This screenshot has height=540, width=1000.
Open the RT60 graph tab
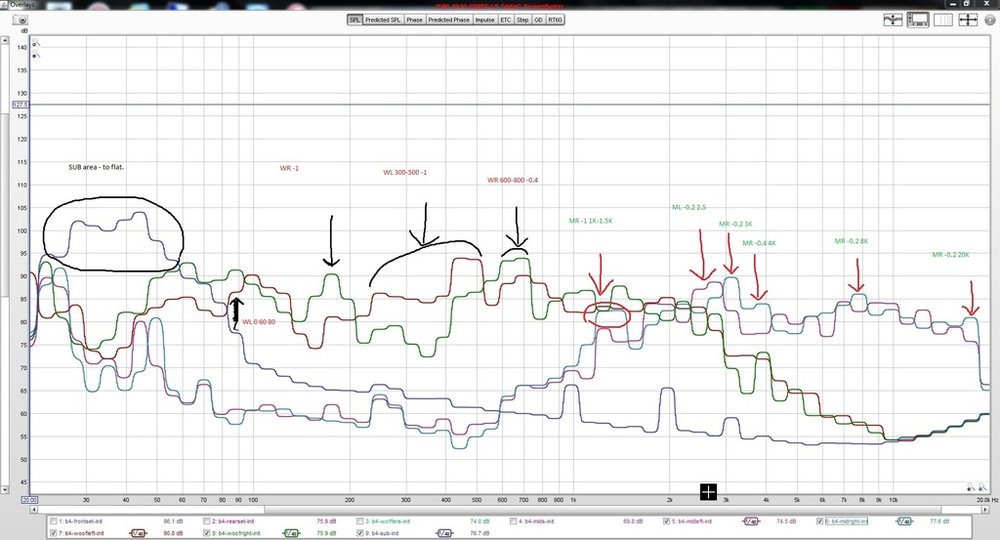(x=555, y=20)
